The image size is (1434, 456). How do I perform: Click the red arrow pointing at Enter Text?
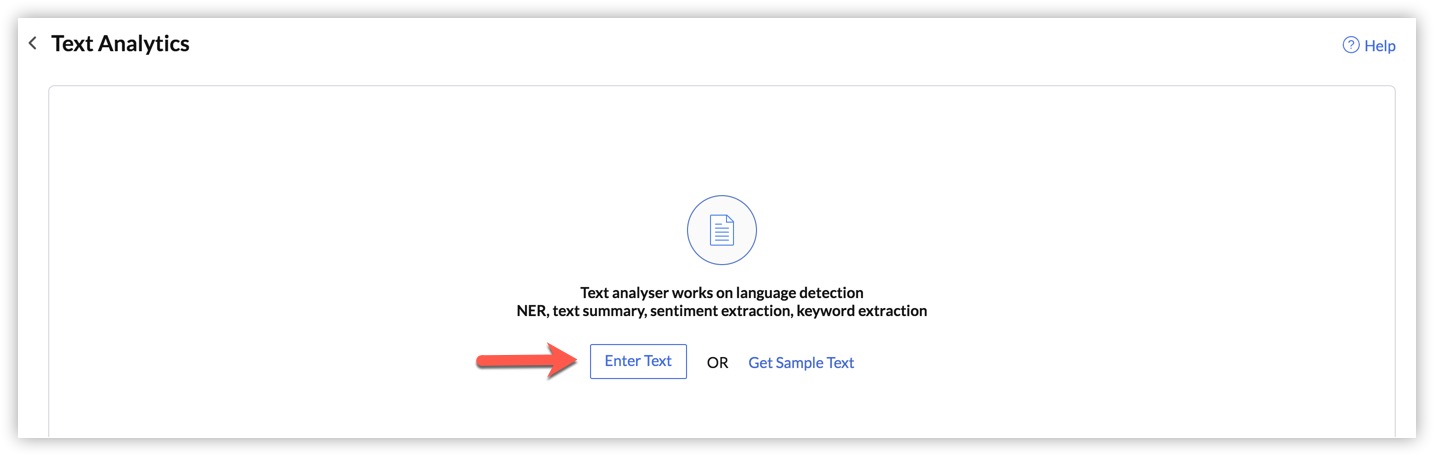(x=522, y=361)
